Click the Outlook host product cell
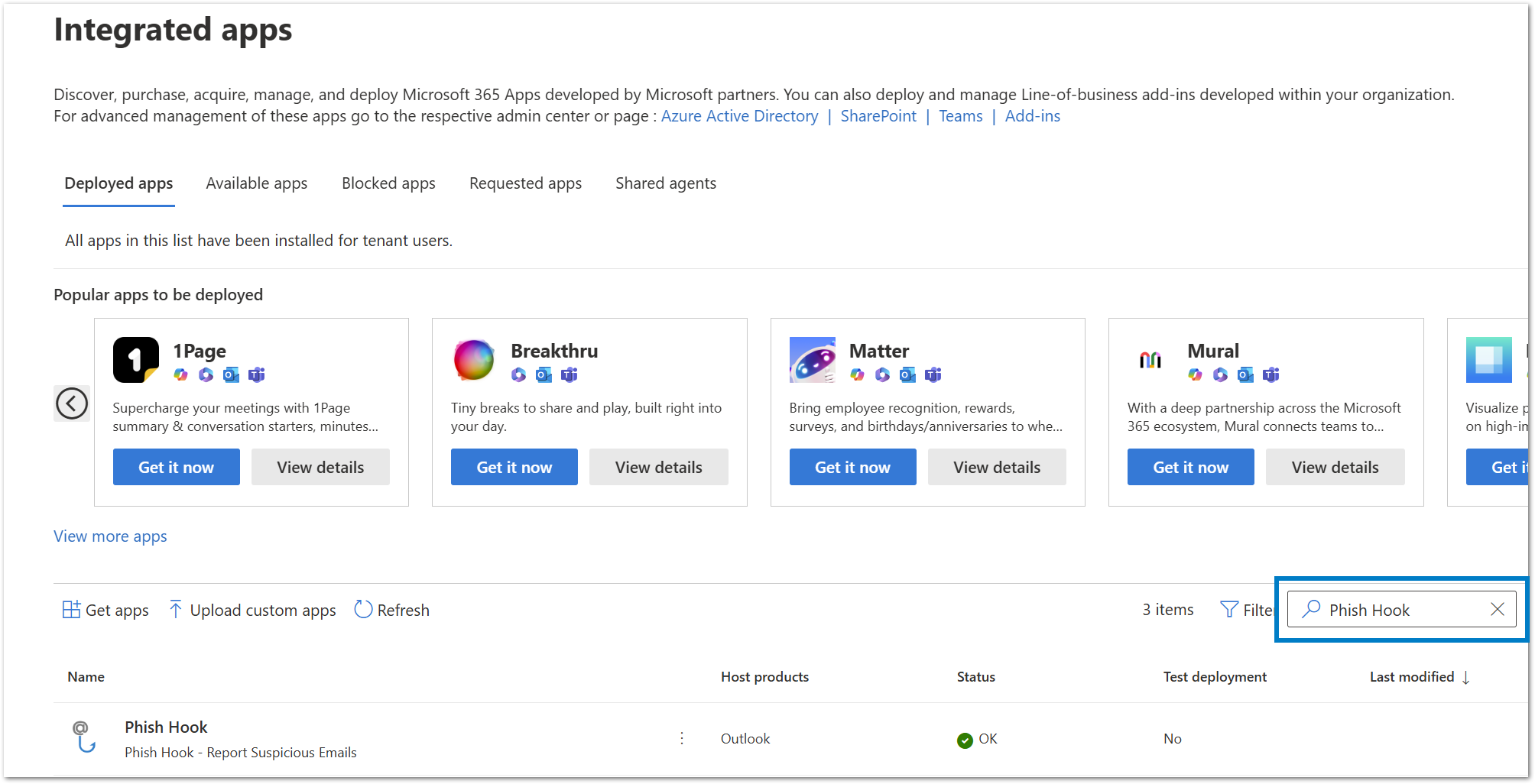 click(x=745, y=739)
